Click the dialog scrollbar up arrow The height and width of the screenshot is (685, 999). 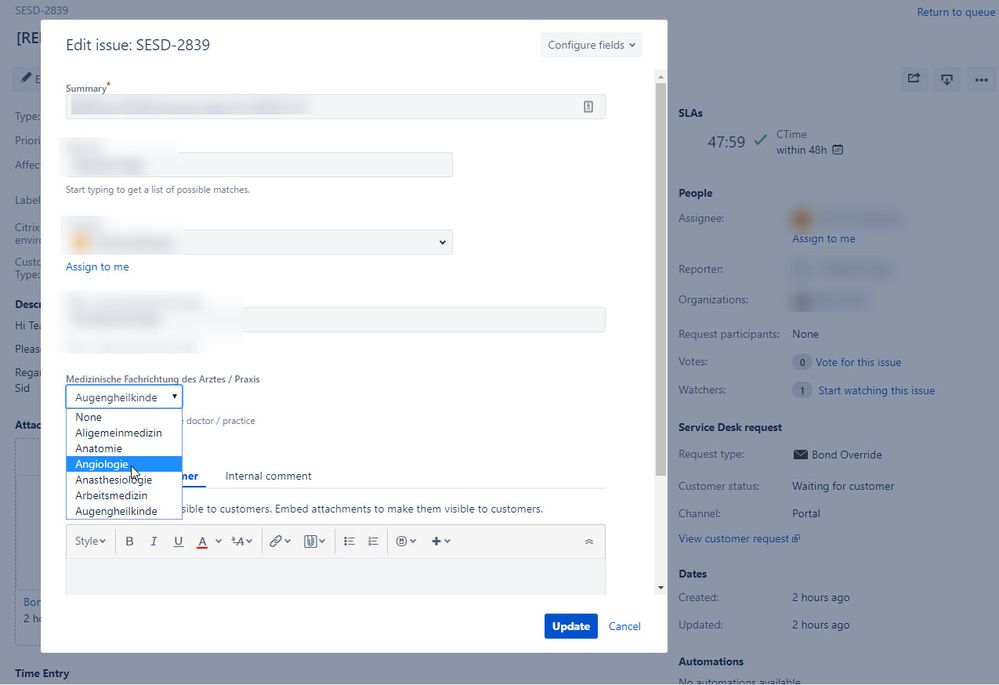(x=661, y=77)
